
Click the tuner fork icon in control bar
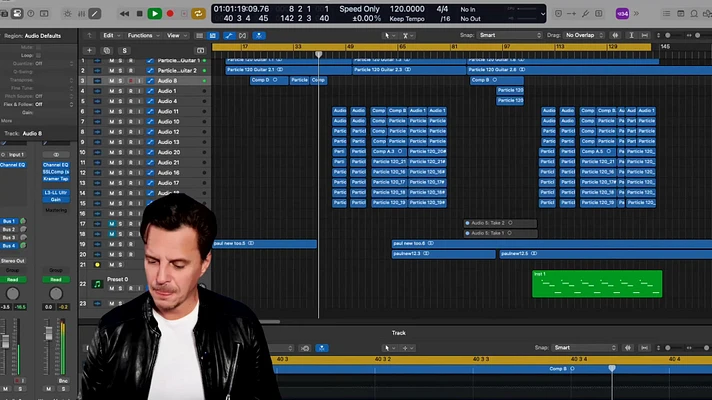[x=585, y=14]
